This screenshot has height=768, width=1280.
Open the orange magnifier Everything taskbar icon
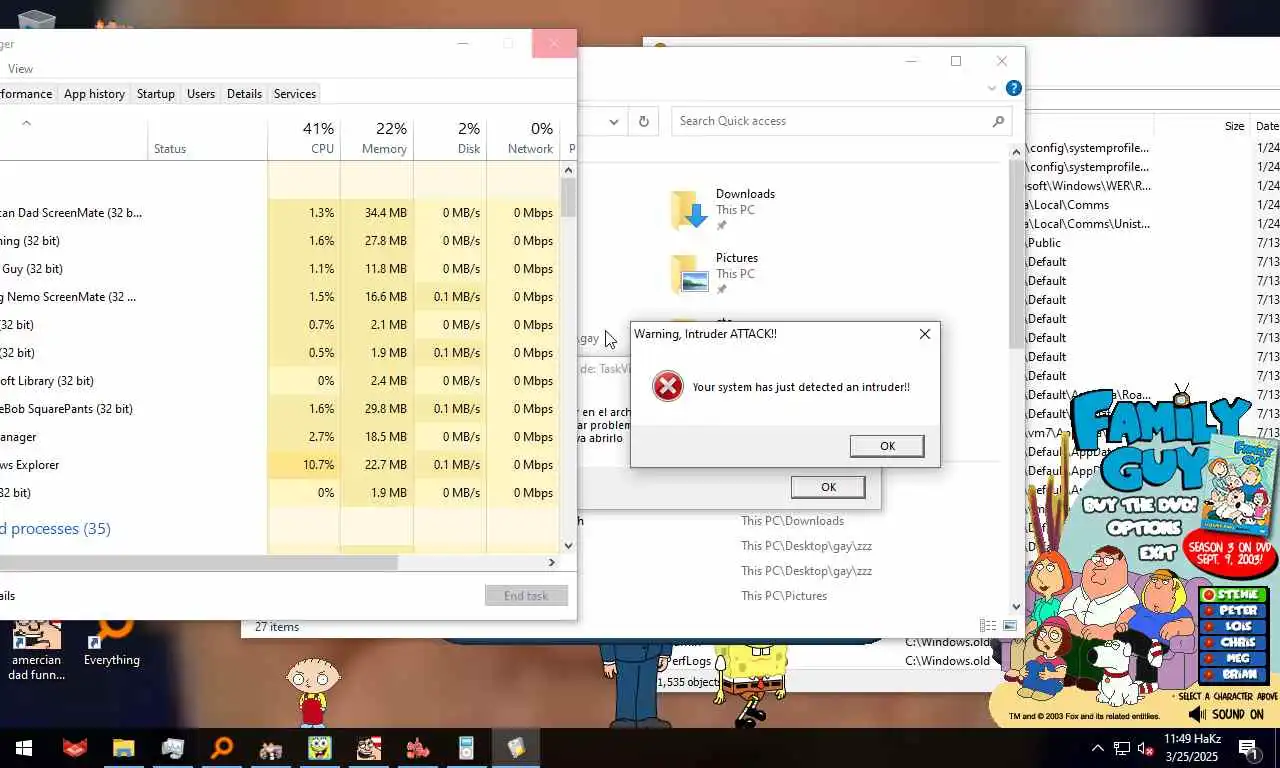[x=221, y=748]
